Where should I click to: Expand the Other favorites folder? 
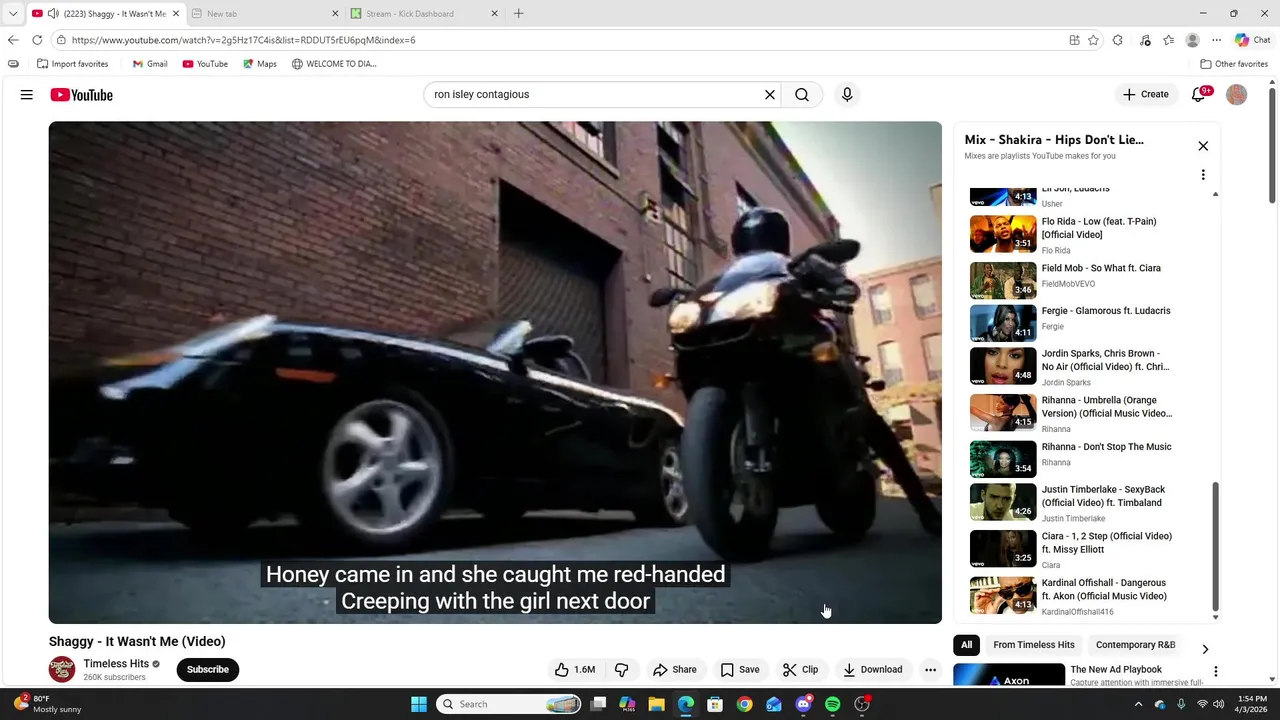[1234, 64]
